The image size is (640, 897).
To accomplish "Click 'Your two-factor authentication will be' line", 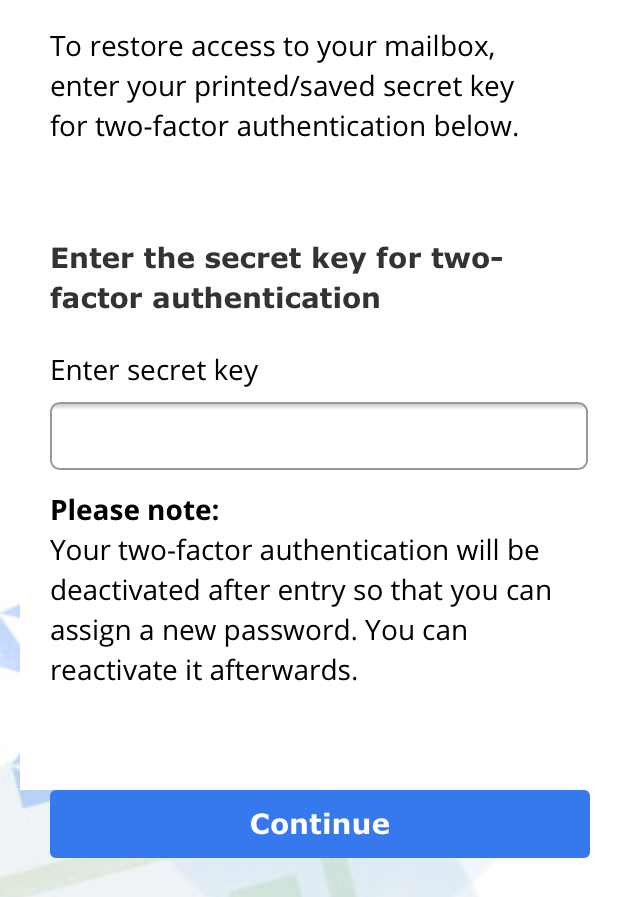I will click(295, 551).
